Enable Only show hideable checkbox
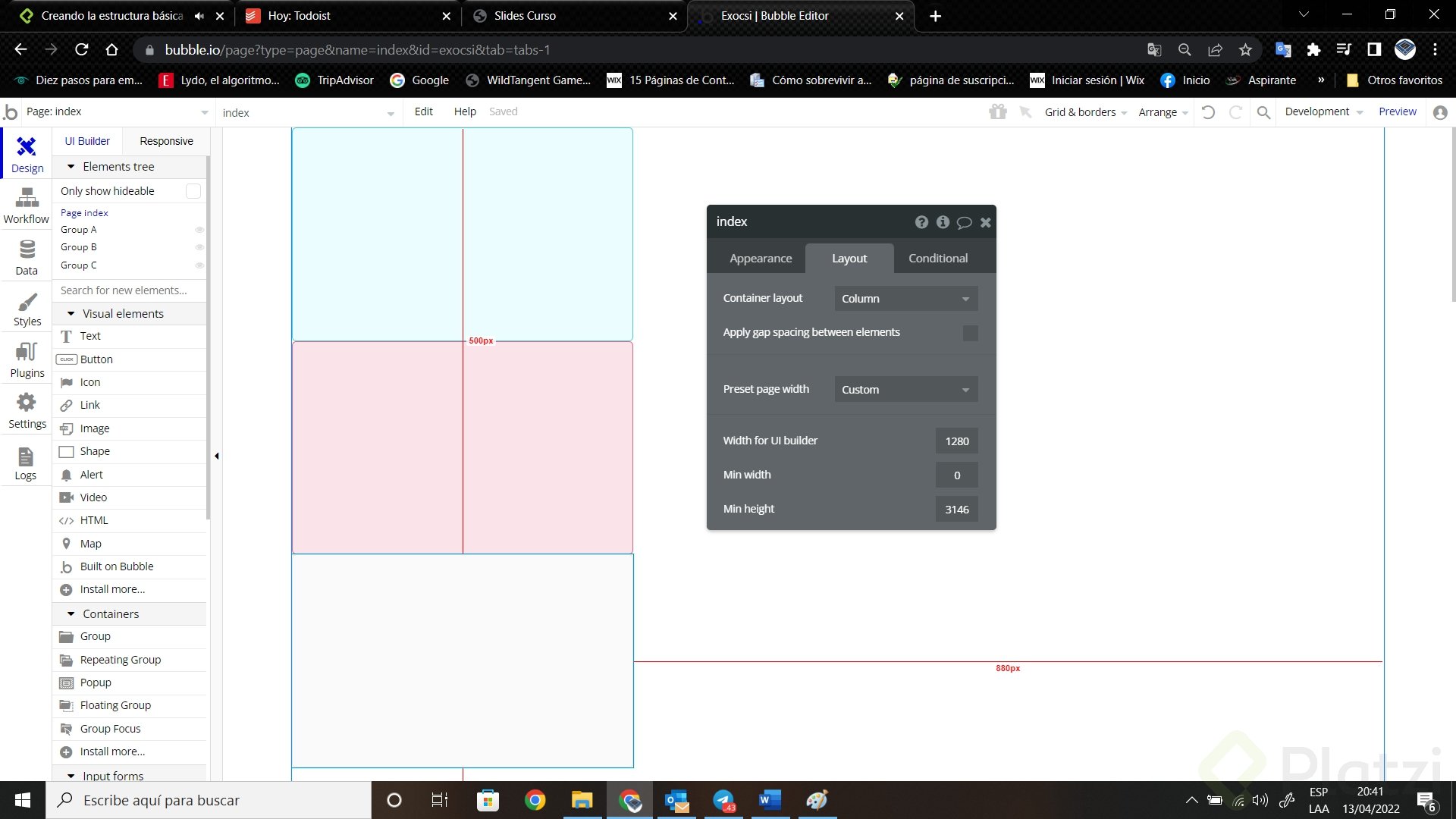This screenshot has height=819, width=1456. (x=193, y=191)
